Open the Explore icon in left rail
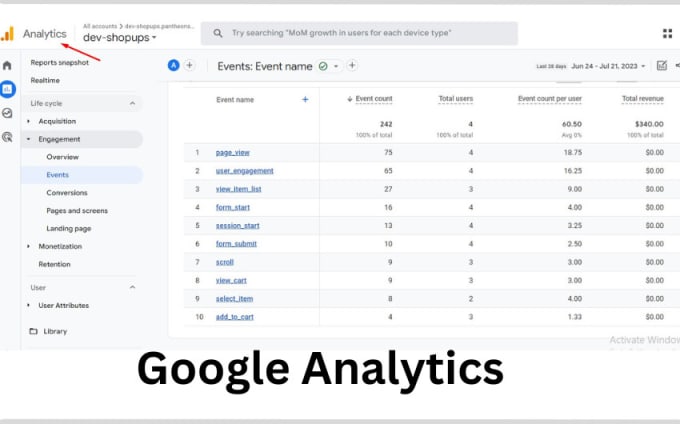The width and height of the screenshot is (680, 424). [x=7, y=113]
